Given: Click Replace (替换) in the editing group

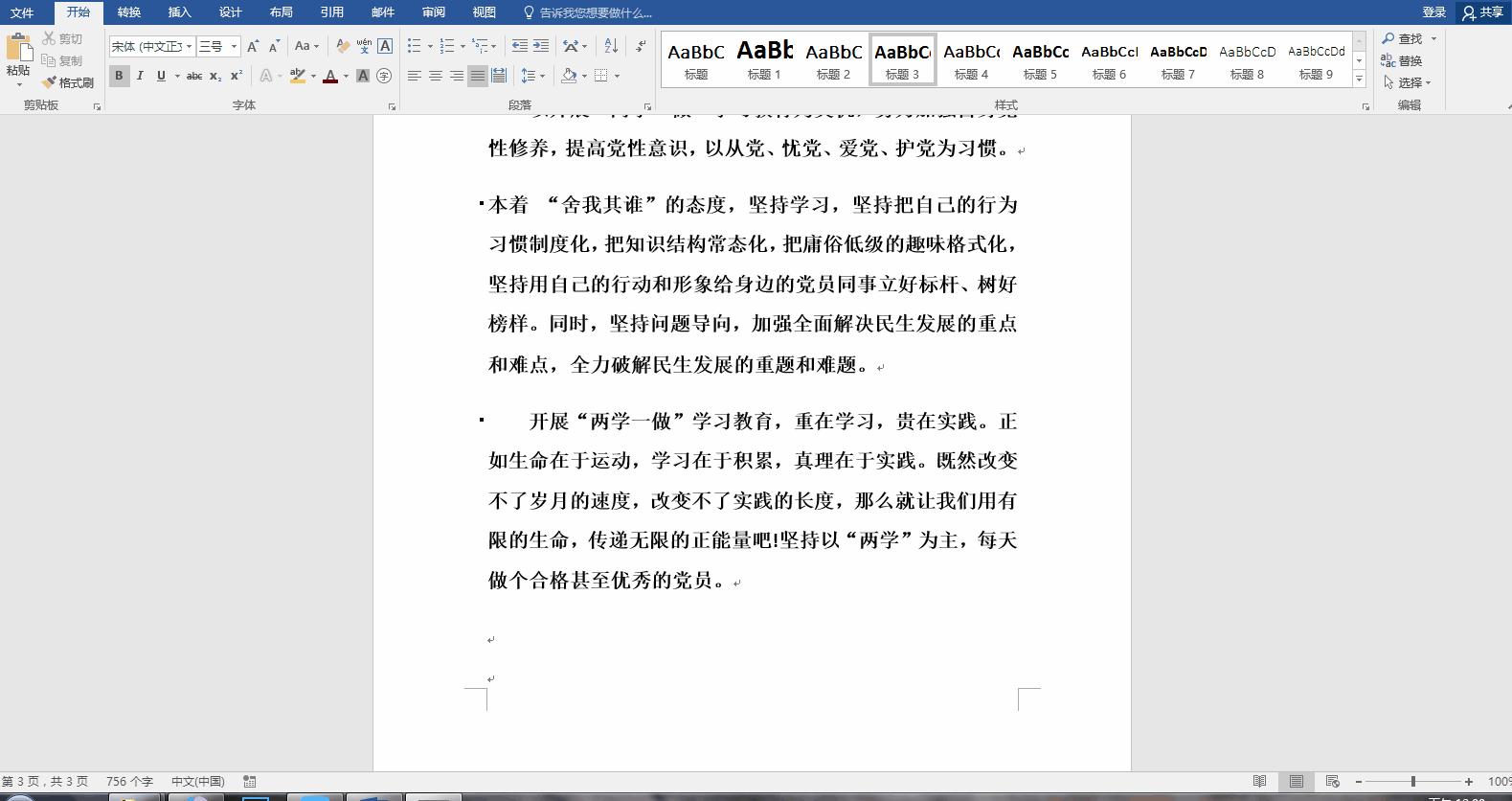Looking at the screenshot, I should pos(1402,60).
